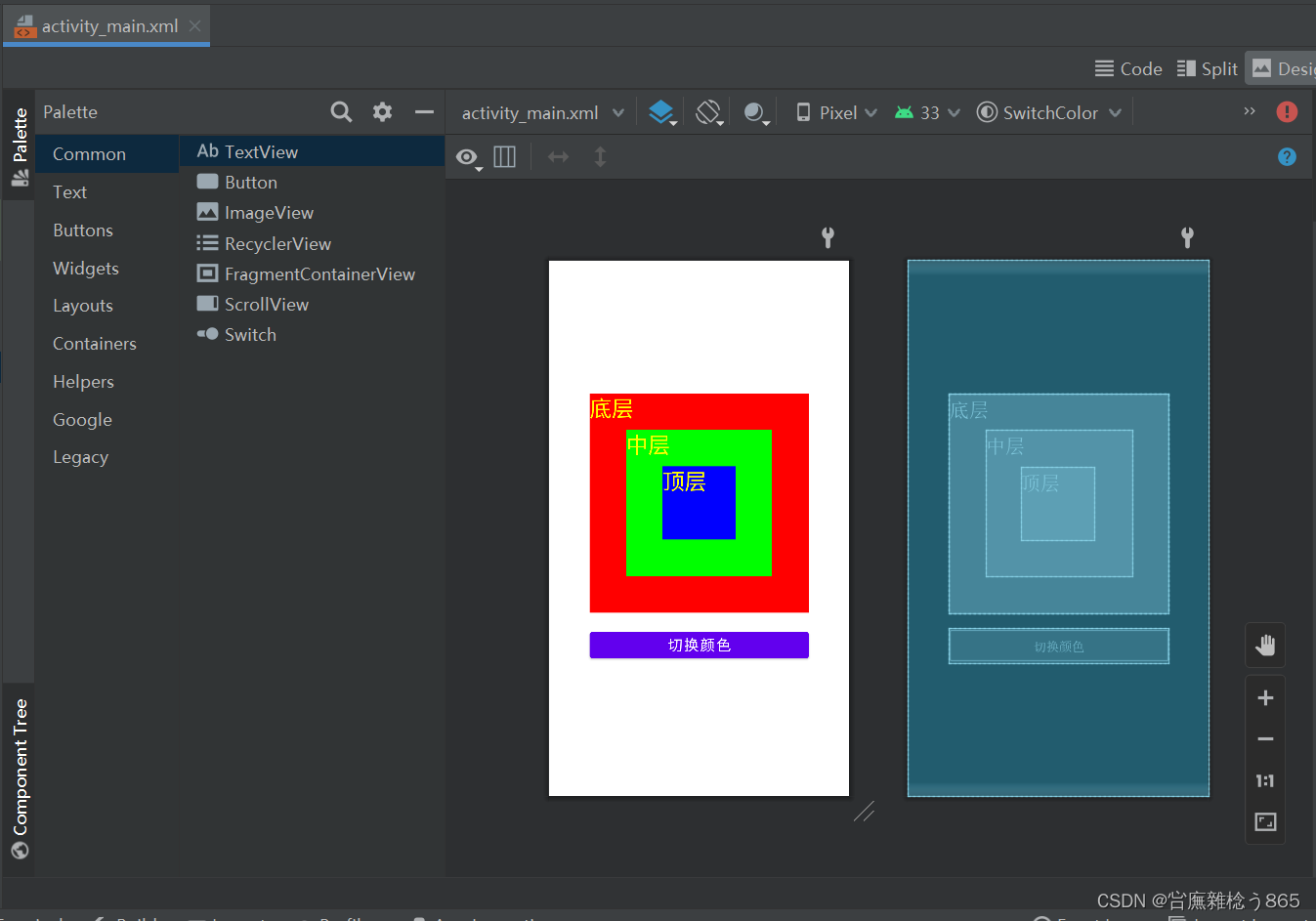Click the design surface layers icon
Viewport: 1316px width, 921px height.
click(662, 111)
